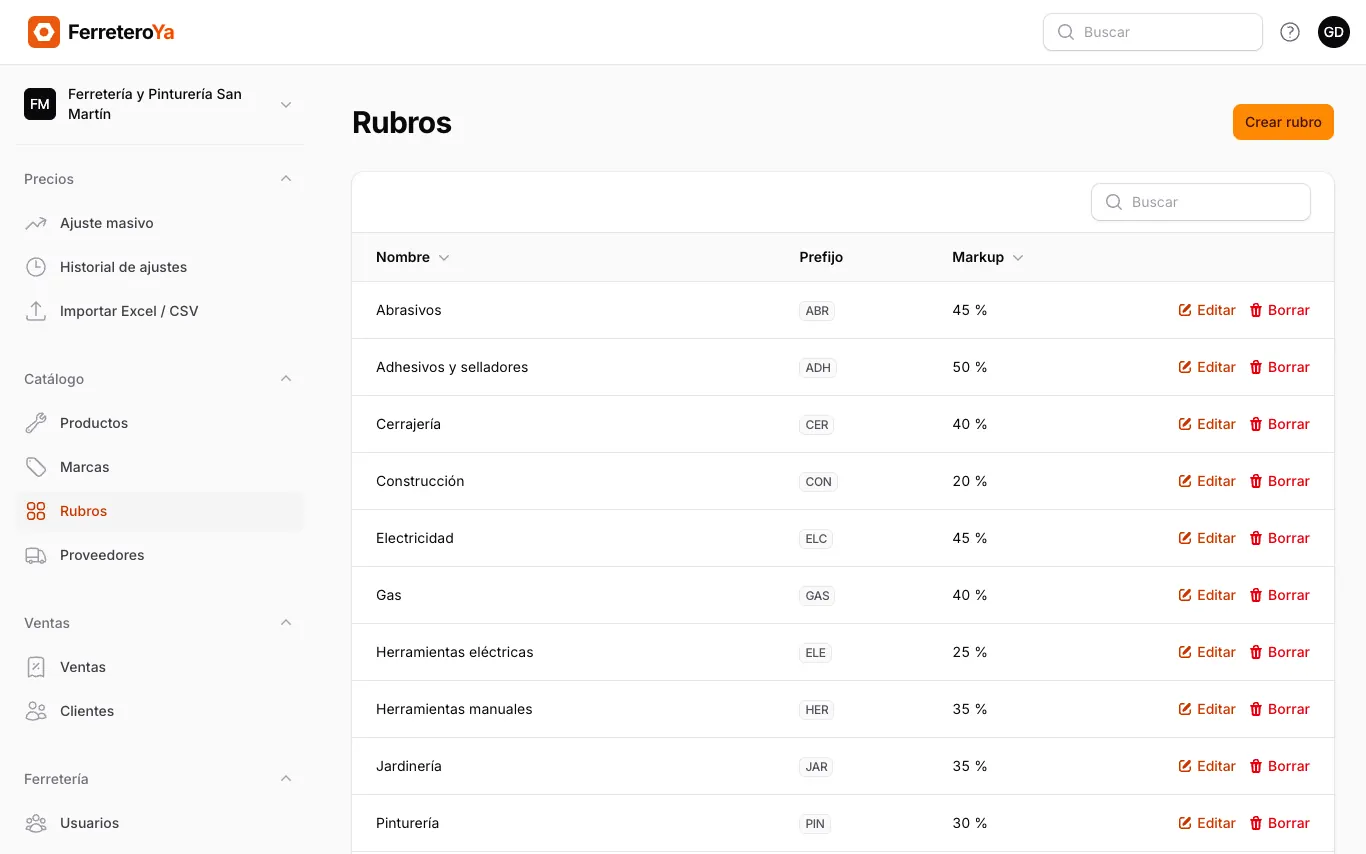The height and width of the screenshot is (854, 1366).
Task: Click the 50 % markup value
Action: coord(970,367)
